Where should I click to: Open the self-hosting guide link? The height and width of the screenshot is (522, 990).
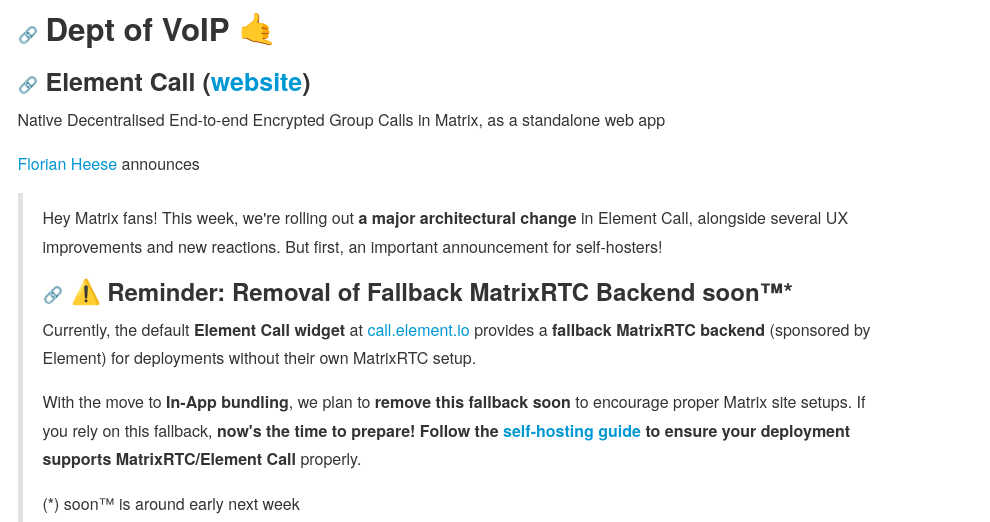[x=572, y=431]
